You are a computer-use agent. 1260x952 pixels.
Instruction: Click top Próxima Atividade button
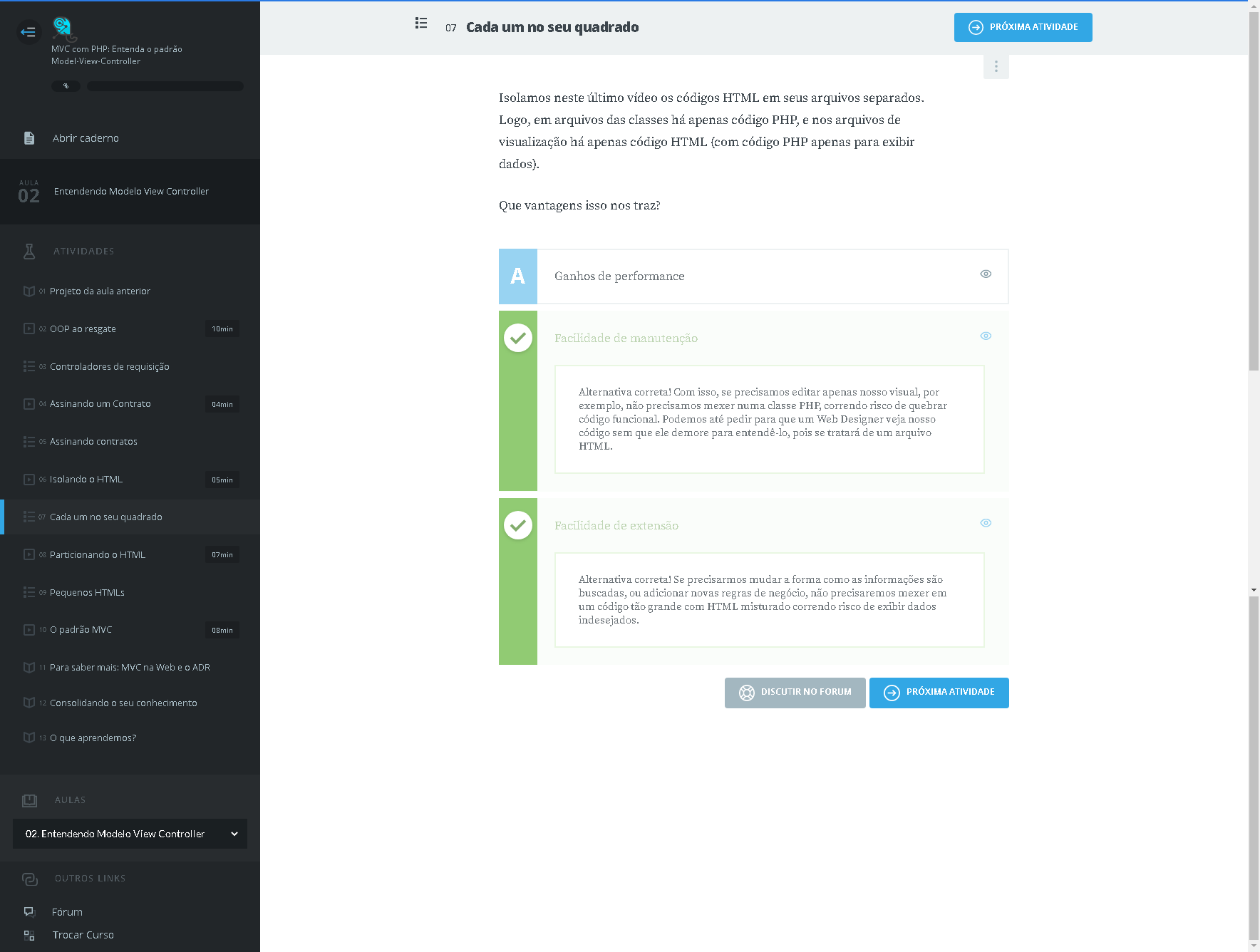tap(1023, 28)
